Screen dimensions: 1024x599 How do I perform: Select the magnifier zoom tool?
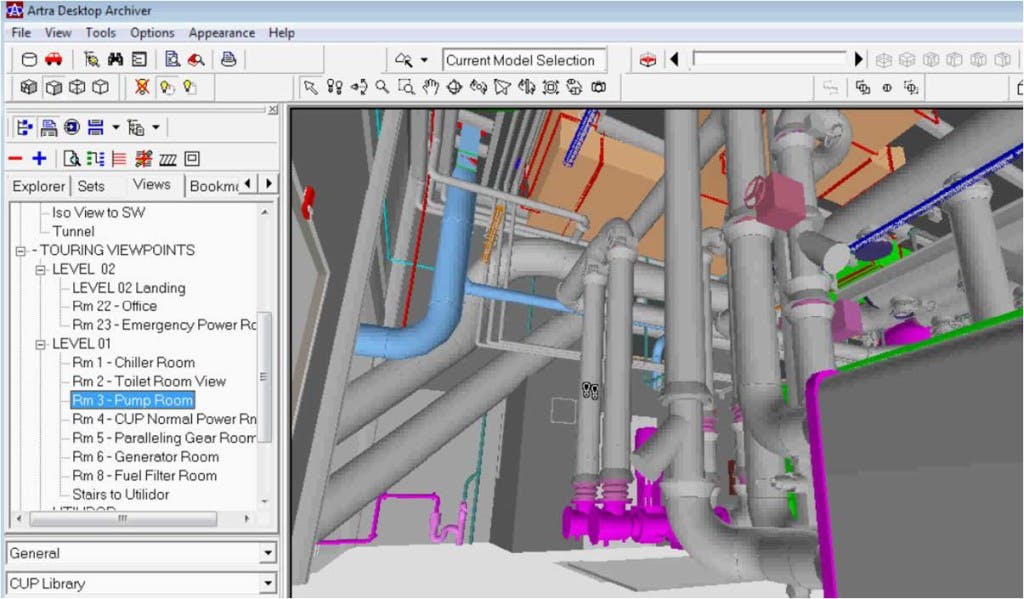(382, 87)
